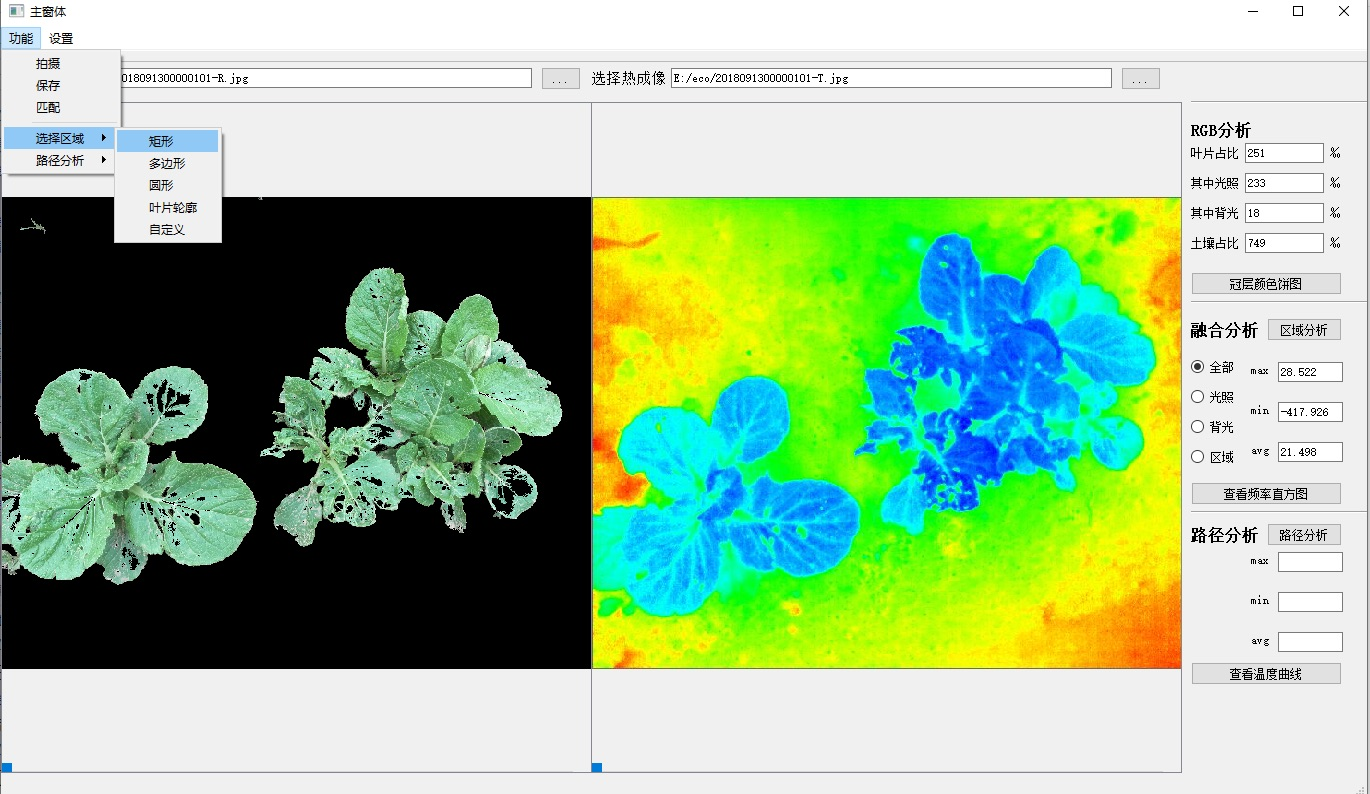Click the 选择热成像 file path field
The height and width of the screenshot is (794, 1370).
tap(890, 78)
